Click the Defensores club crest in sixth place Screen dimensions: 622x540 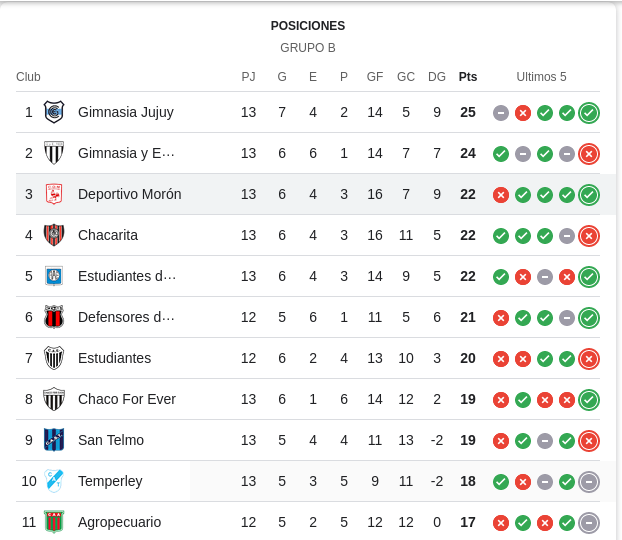pos(54,317)
